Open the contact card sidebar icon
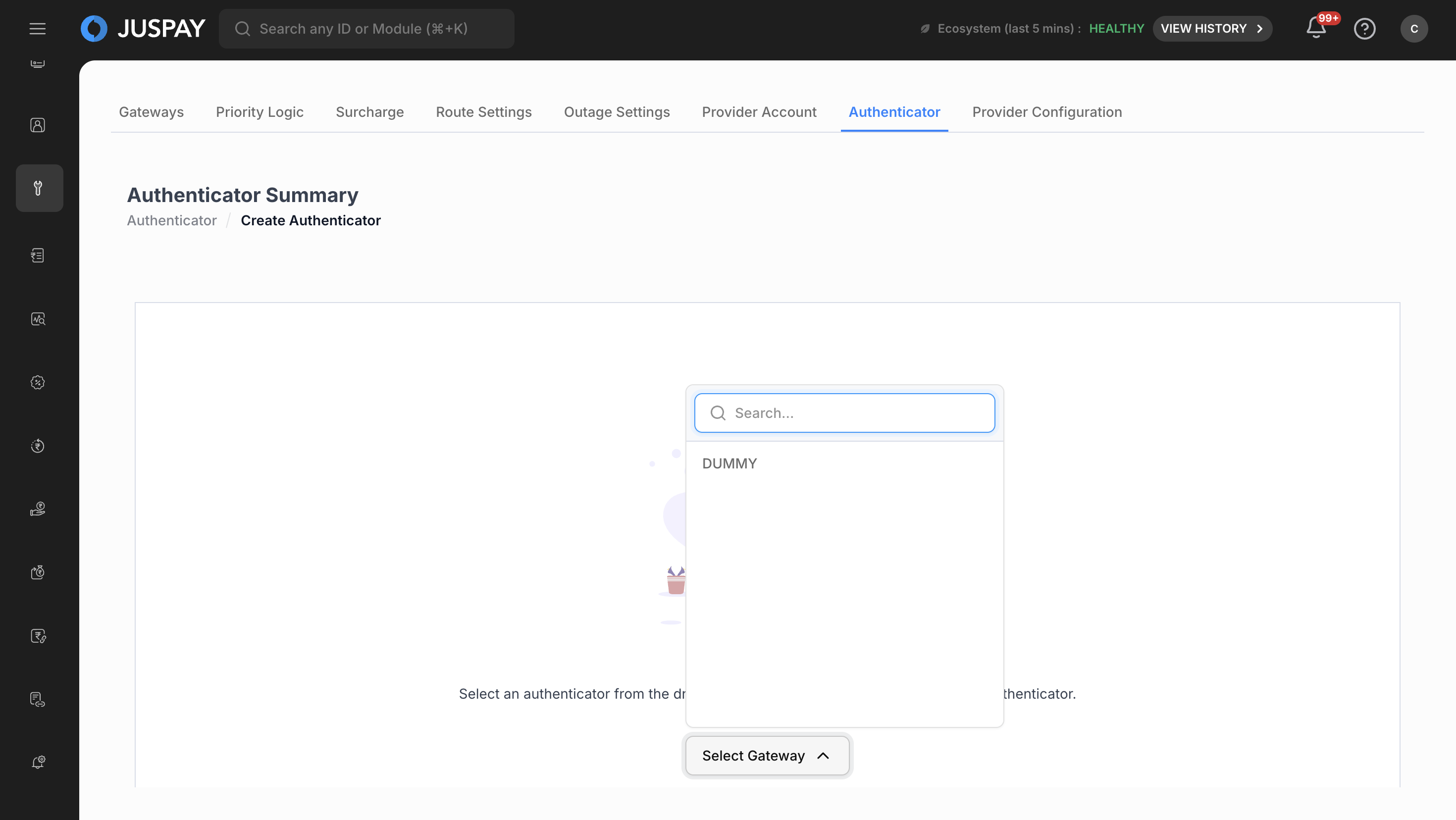This screenshot has width=1456, height=820. [38, 125]
